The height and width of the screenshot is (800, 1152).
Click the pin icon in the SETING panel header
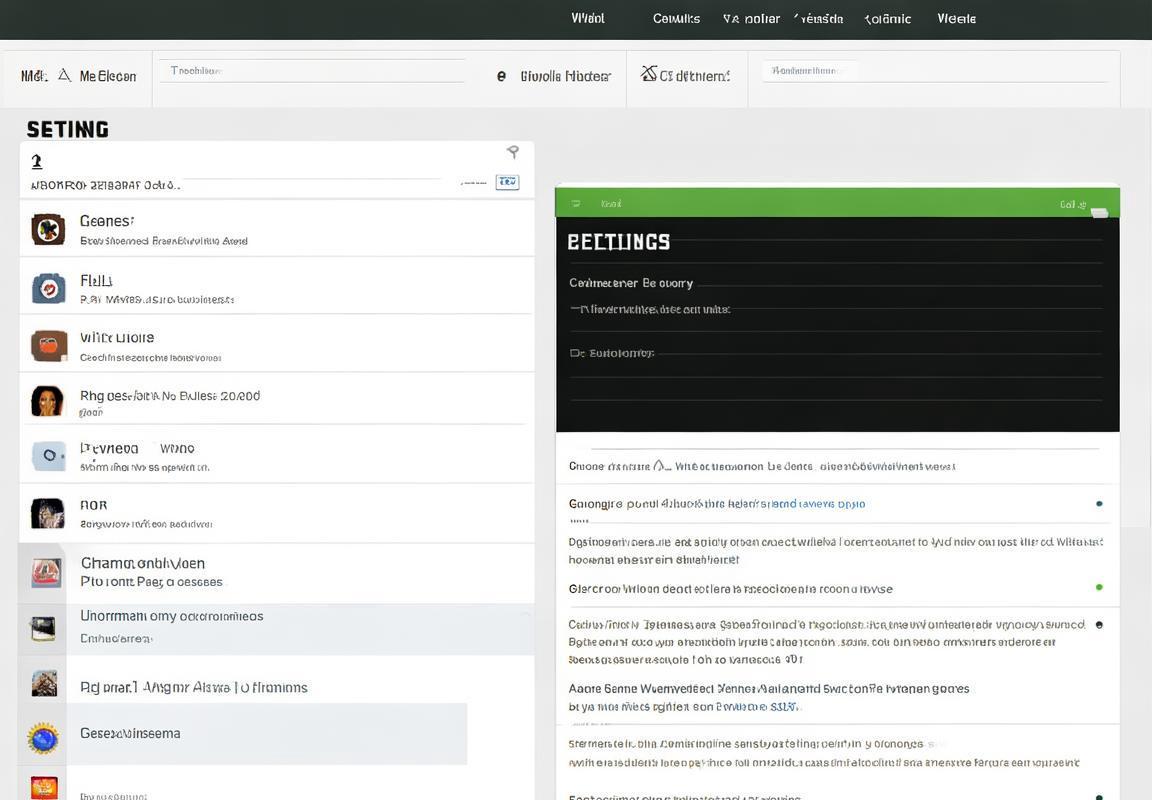point(513,152)
